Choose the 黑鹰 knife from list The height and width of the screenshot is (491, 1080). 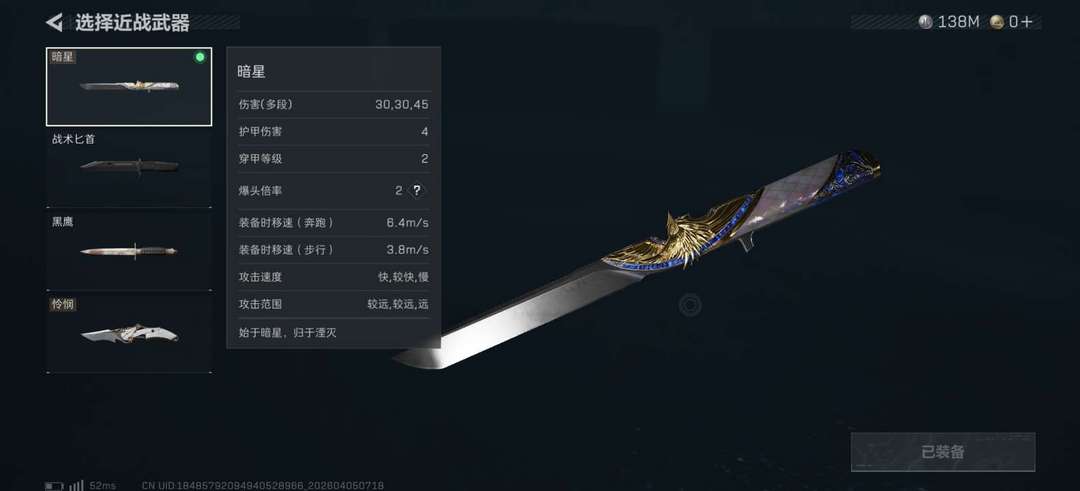coord(129,250)
